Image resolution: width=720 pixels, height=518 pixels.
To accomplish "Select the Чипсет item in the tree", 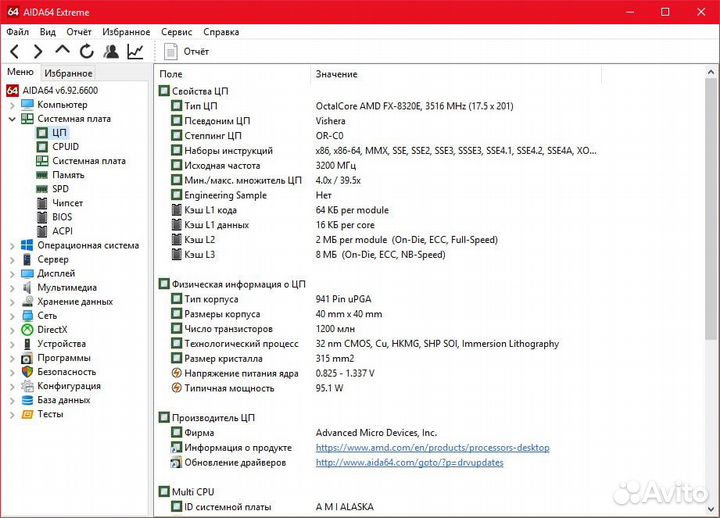I will click(68, 203).
